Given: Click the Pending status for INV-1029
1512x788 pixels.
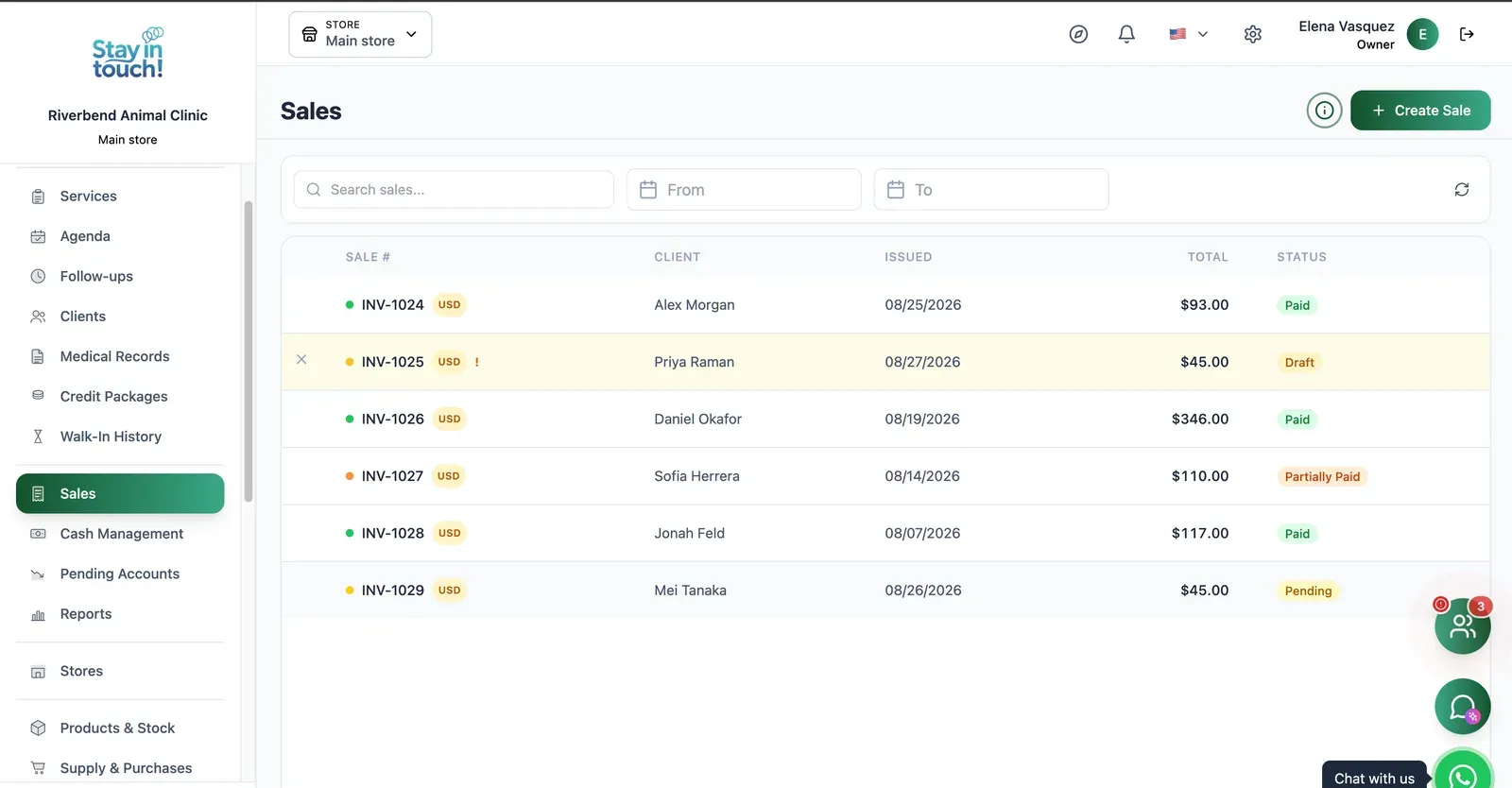Looking at the screenshot, I should (x=1308, y=591).
